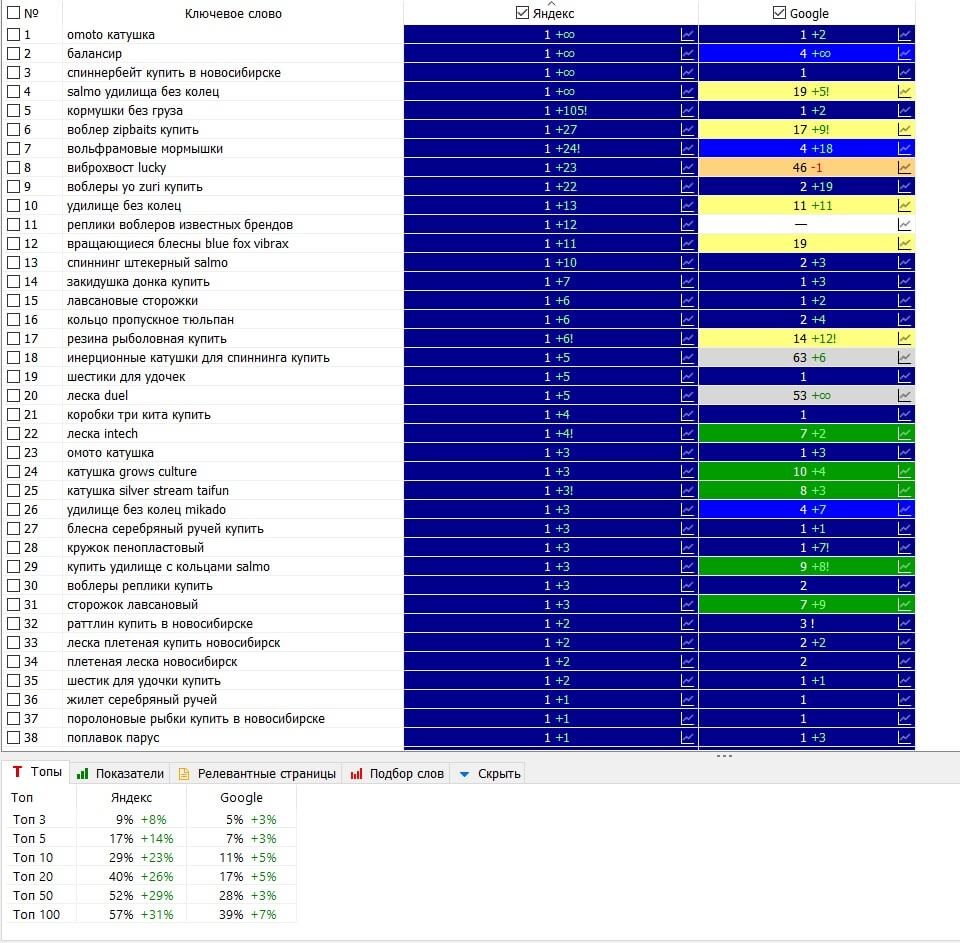The height and width of the screenshot is (943, 960).
Task: Open Google chart for виброхвост lucky
Action: coord(905,168)
